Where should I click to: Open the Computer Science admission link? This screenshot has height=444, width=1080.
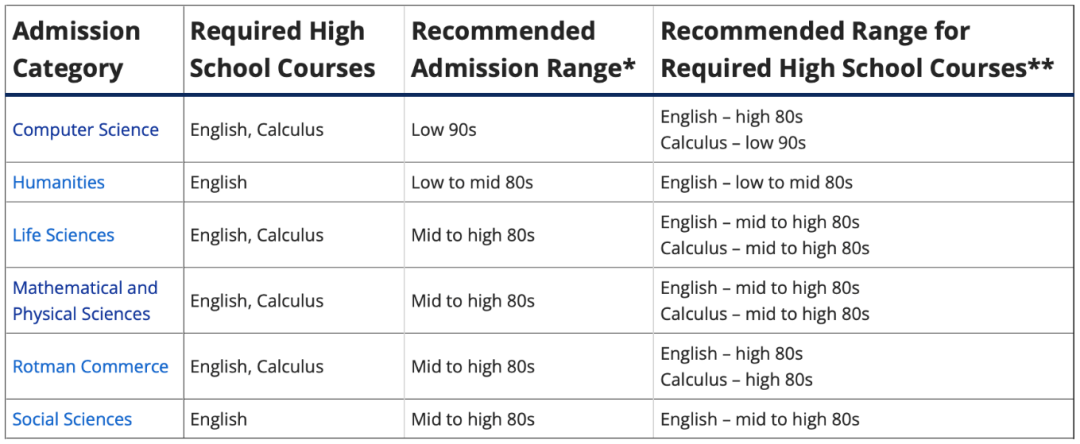85,129
